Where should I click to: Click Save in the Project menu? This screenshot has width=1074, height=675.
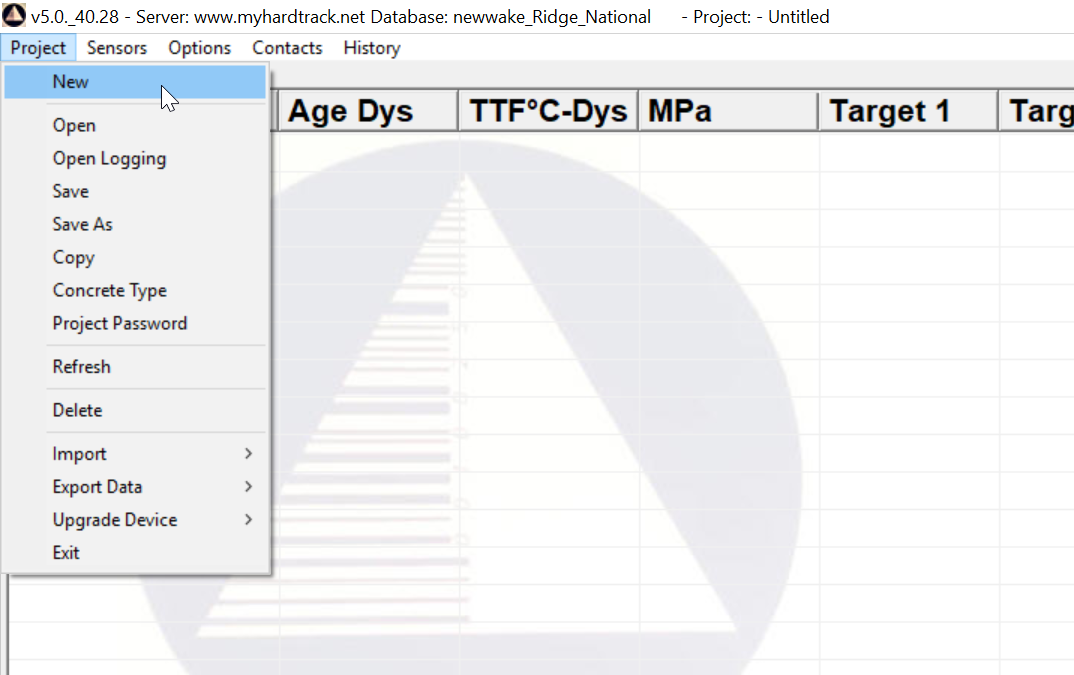[135, 191]
